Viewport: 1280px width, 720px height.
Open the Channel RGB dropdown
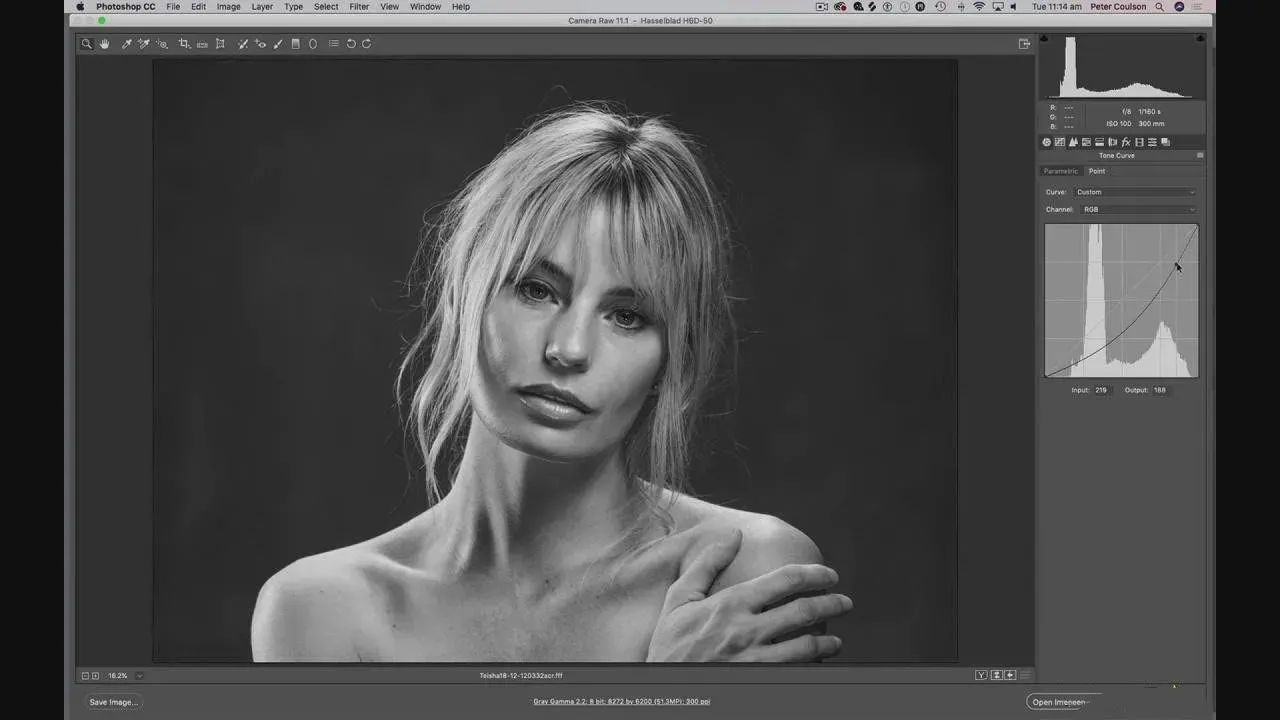coord(1135,210)
